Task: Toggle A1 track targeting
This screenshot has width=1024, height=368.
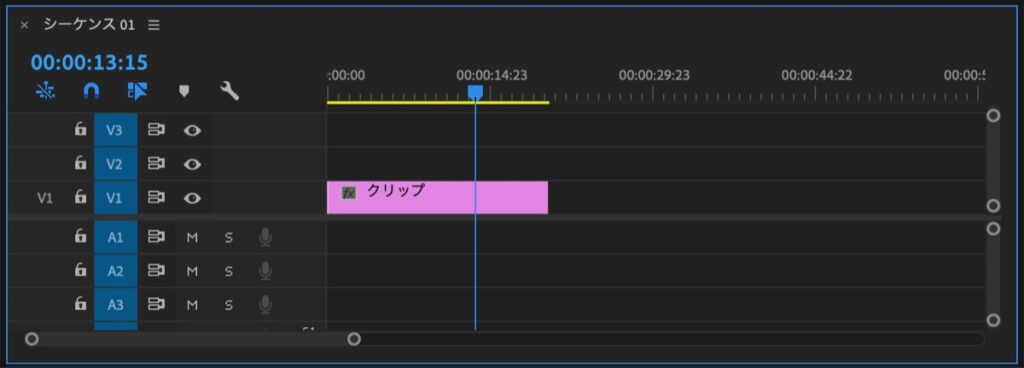Action: click(x=115, y=238)
